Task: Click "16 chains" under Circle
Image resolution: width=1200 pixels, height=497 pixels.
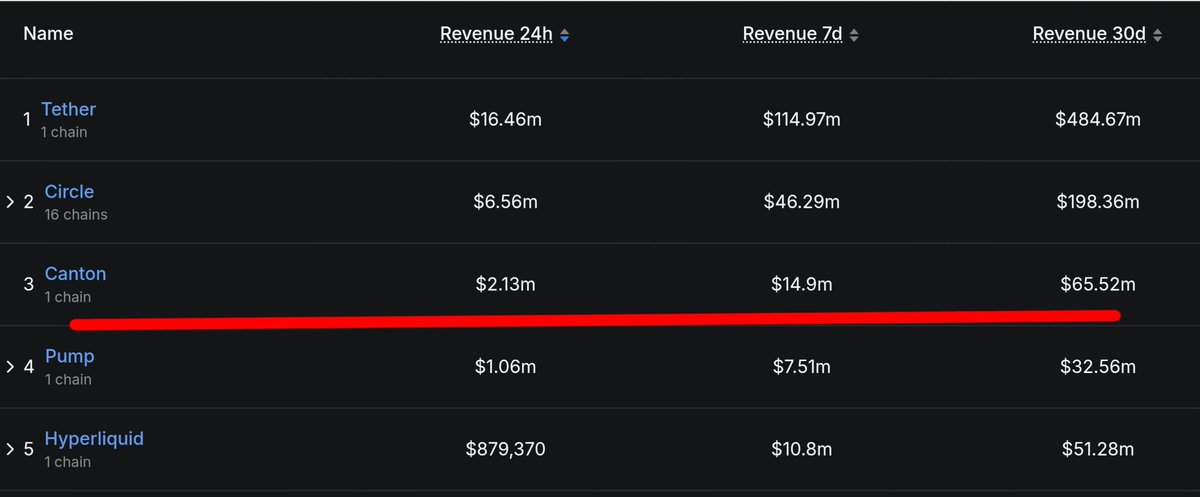Action: (x=76, y=215)
